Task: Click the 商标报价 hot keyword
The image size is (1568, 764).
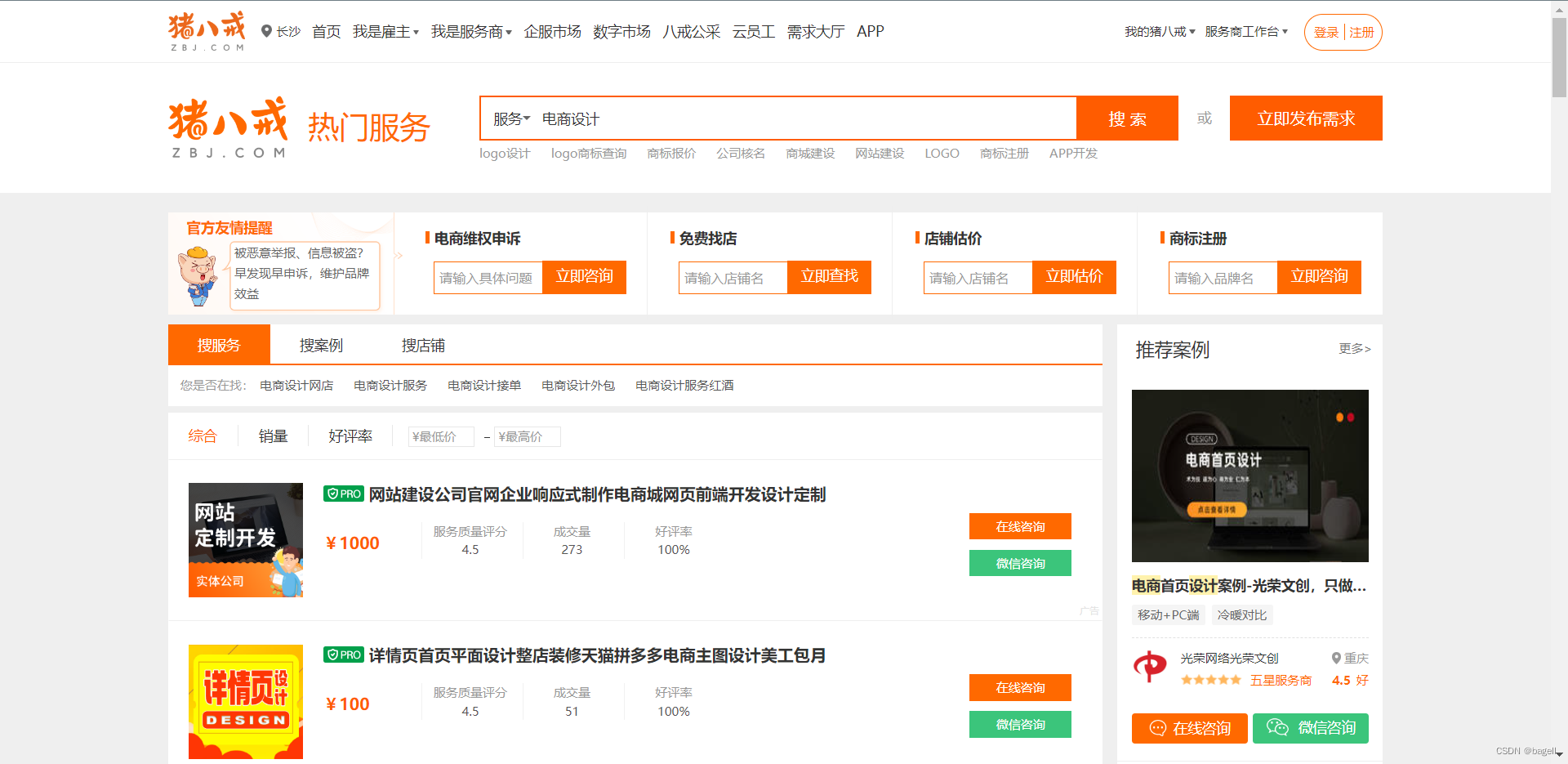Action: pos(671,153)
